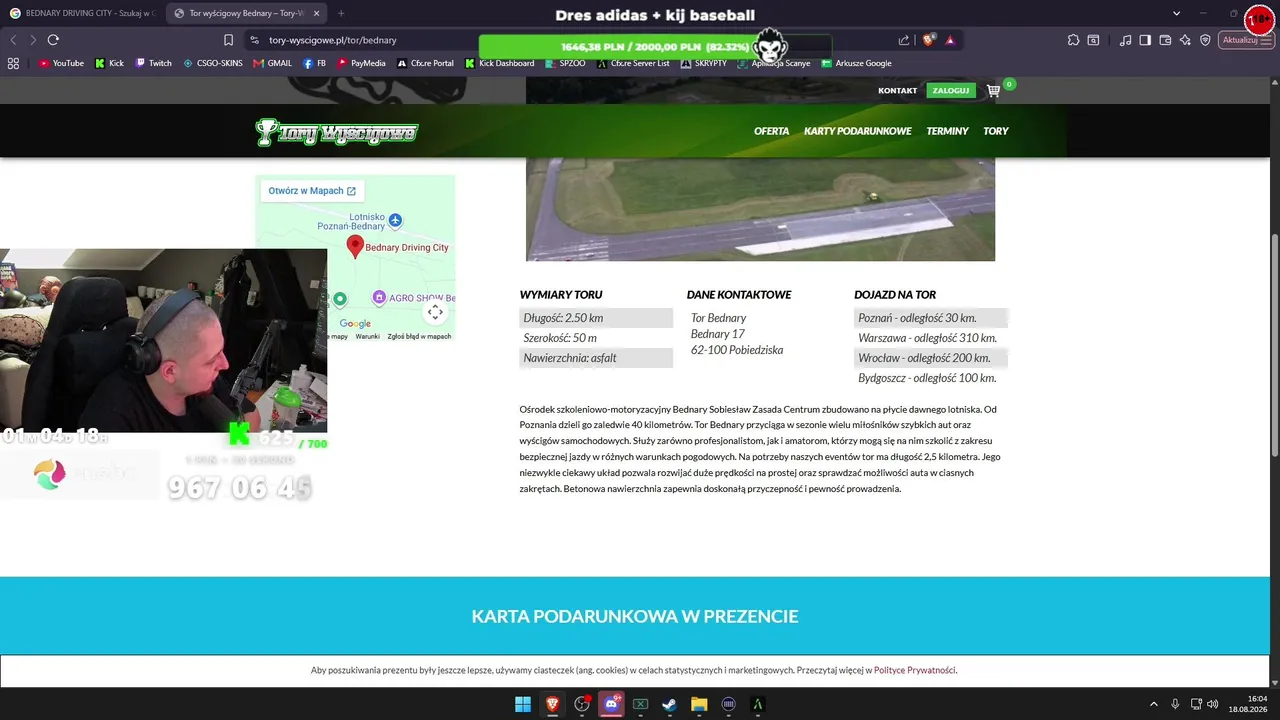This screenshot has height=720, width=1280.
Task: Click the Tory Wyścigowe site logo
Action: tap(337, 132)
